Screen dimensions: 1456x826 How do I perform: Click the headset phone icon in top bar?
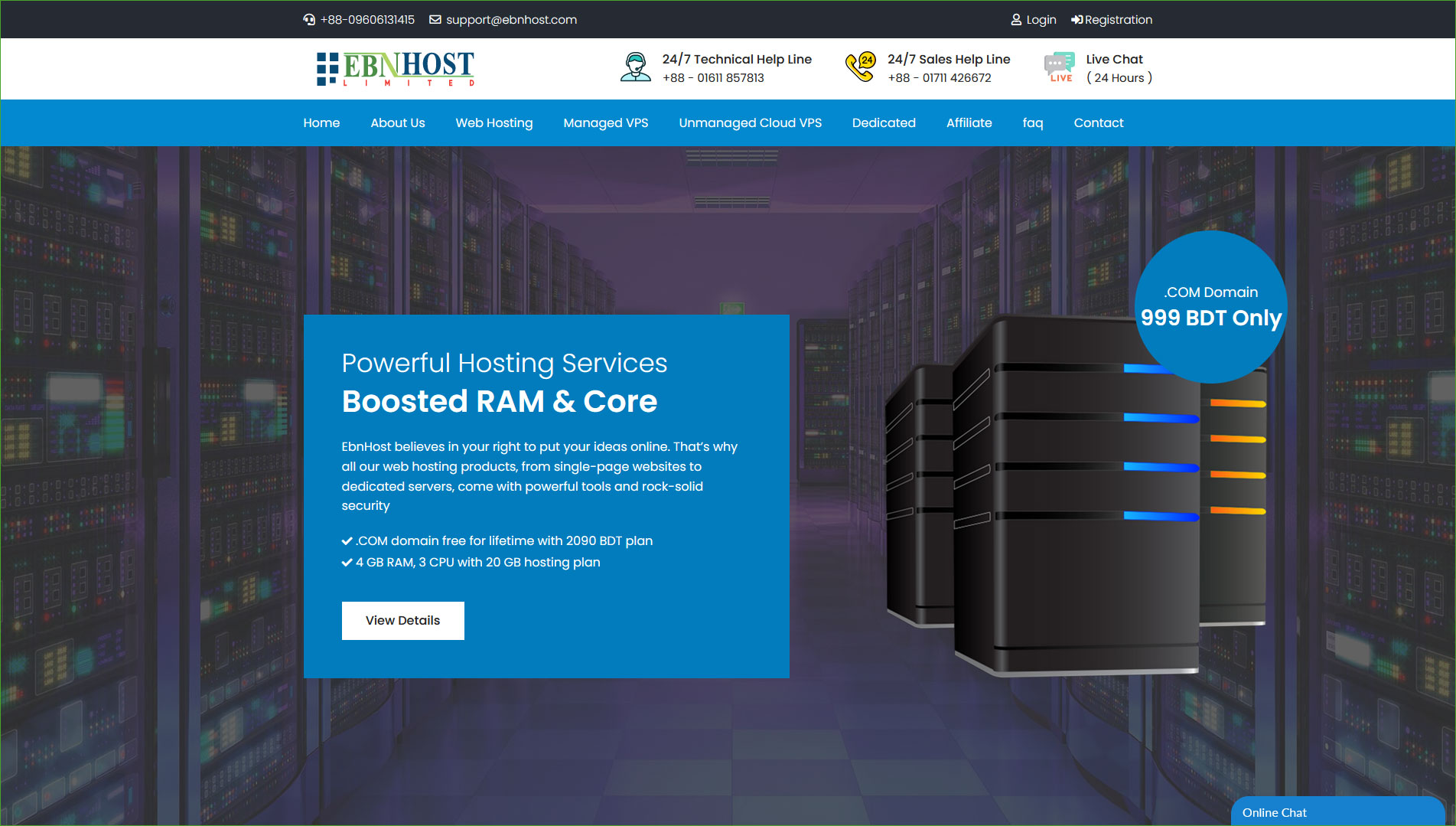pyautogui.click(x=309, y=20)
